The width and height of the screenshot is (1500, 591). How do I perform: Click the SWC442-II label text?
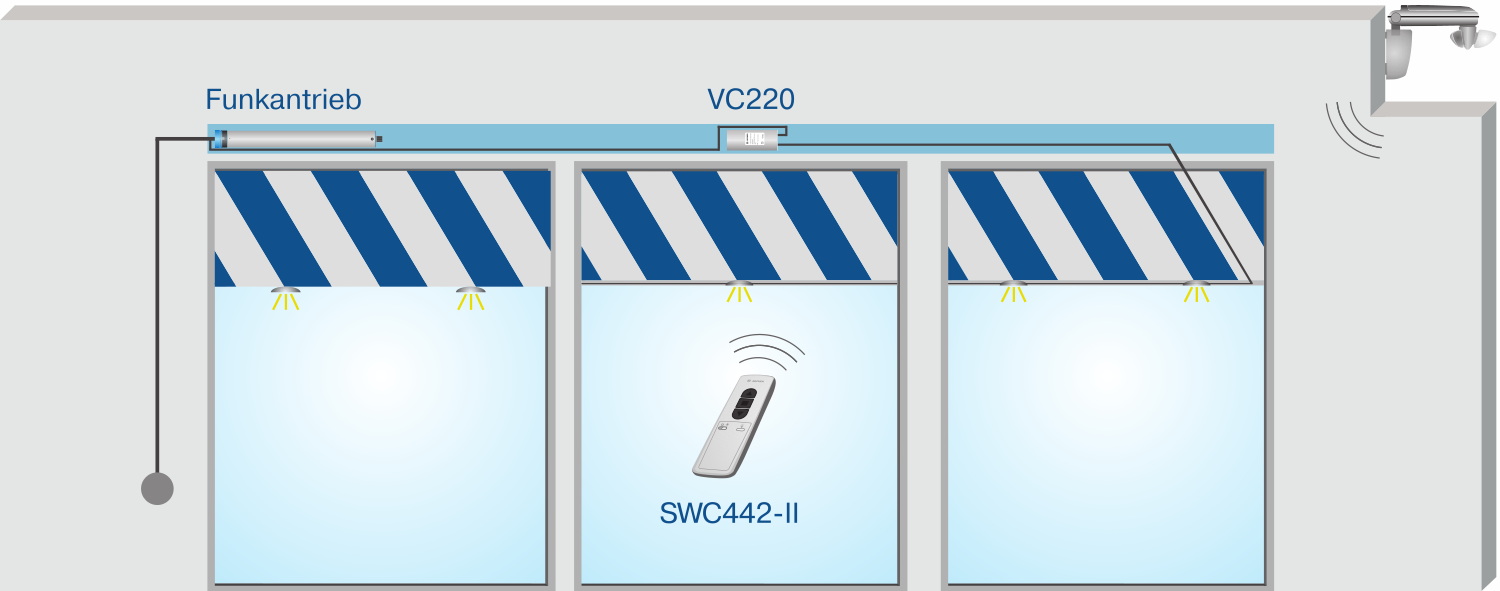[729, 514]
